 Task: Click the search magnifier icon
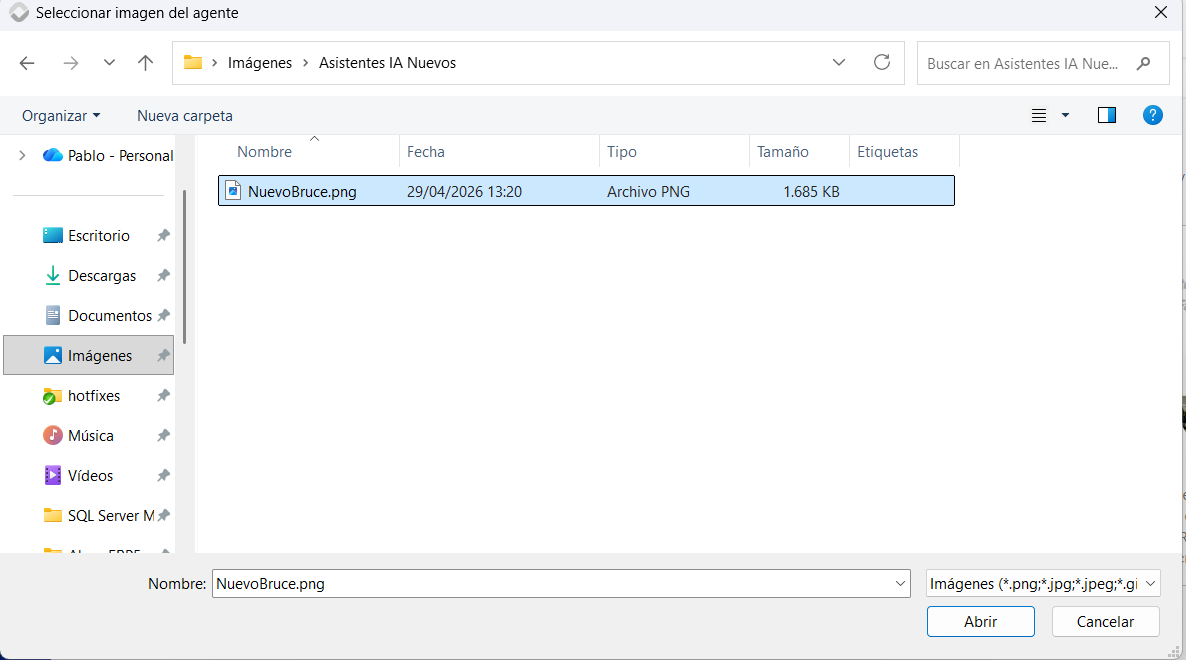(x=1143, y=64)
